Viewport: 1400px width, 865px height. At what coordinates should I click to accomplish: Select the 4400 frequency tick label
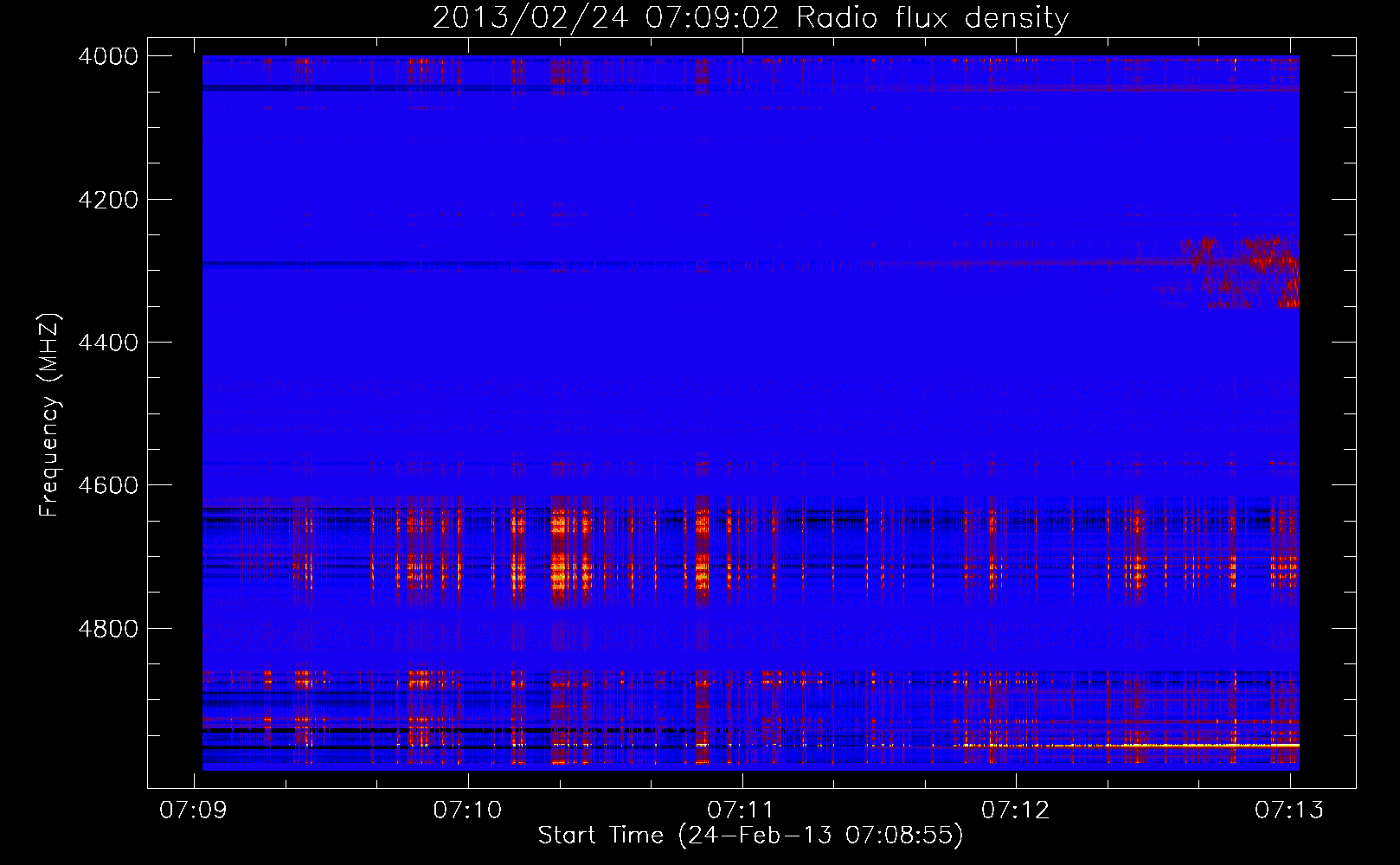(x=108, y=343)
